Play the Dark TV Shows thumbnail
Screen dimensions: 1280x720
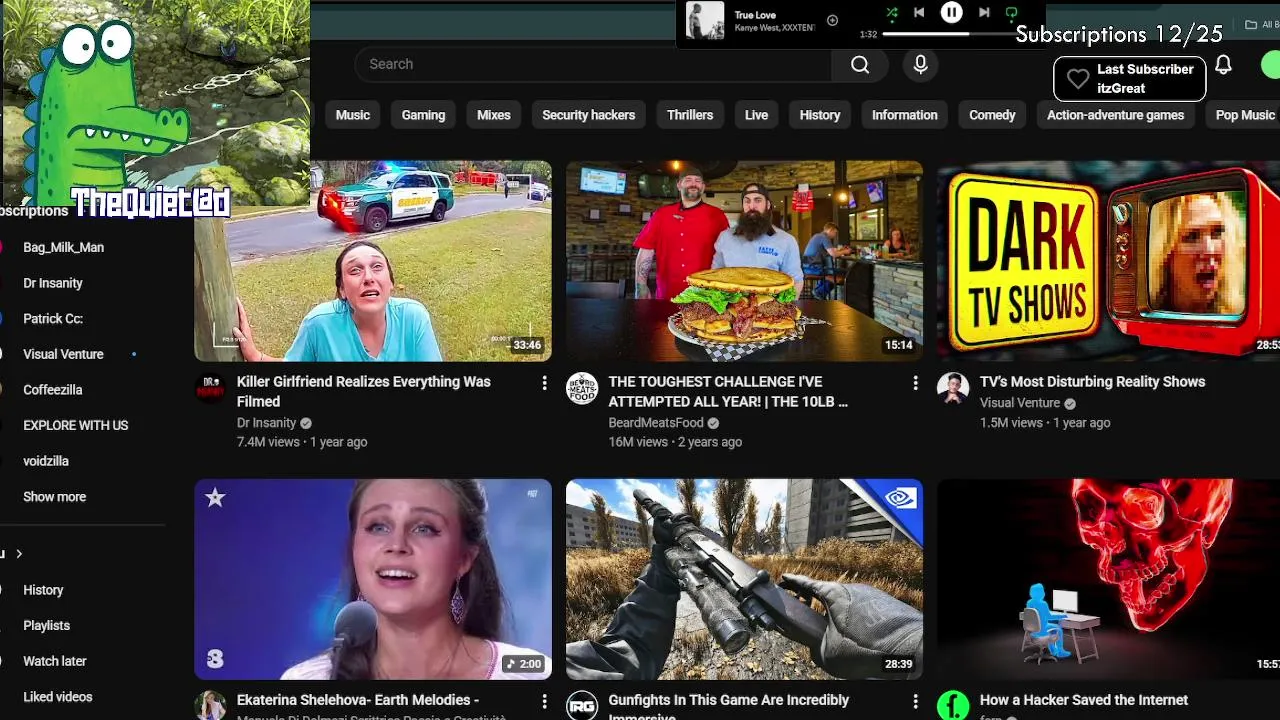pyautogui.click(x=1108, y=261)
